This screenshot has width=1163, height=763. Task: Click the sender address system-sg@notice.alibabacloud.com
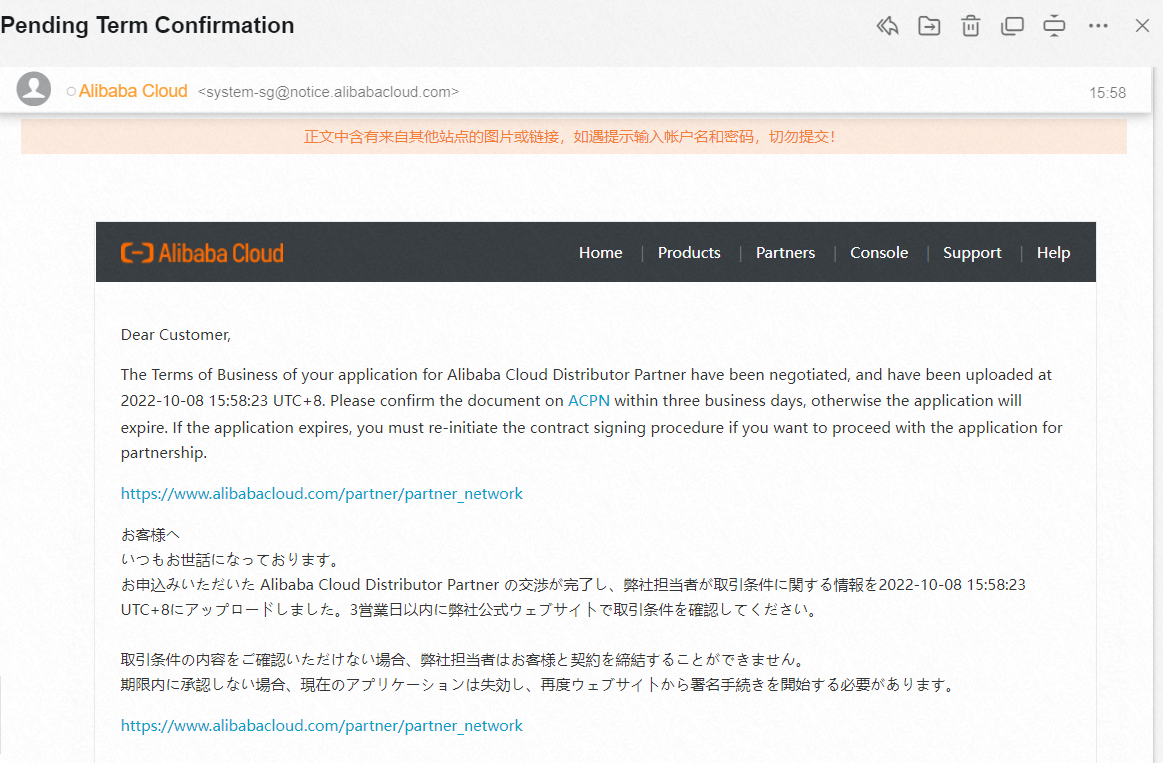(329, 92)
